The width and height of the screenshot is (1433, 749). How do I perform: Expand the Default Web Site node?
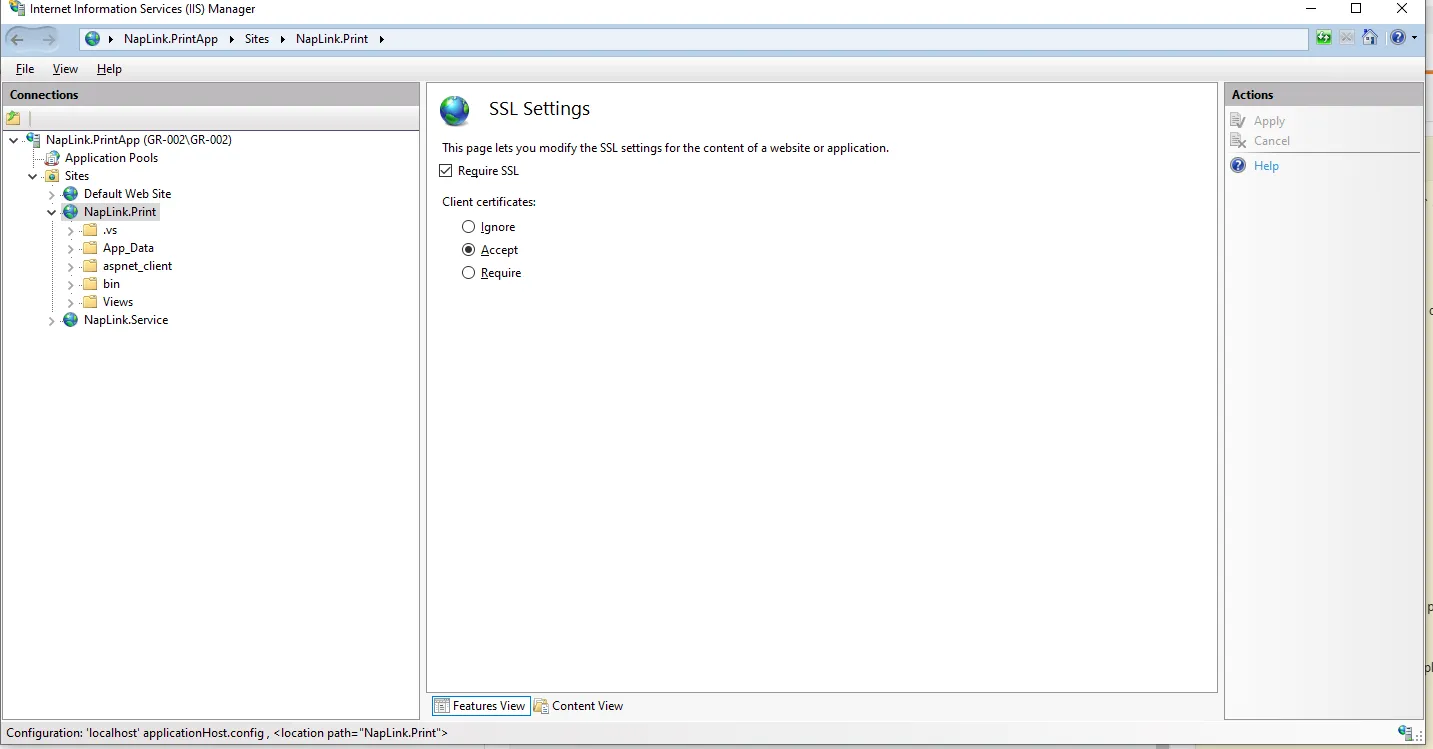click(x=51, y=194)
